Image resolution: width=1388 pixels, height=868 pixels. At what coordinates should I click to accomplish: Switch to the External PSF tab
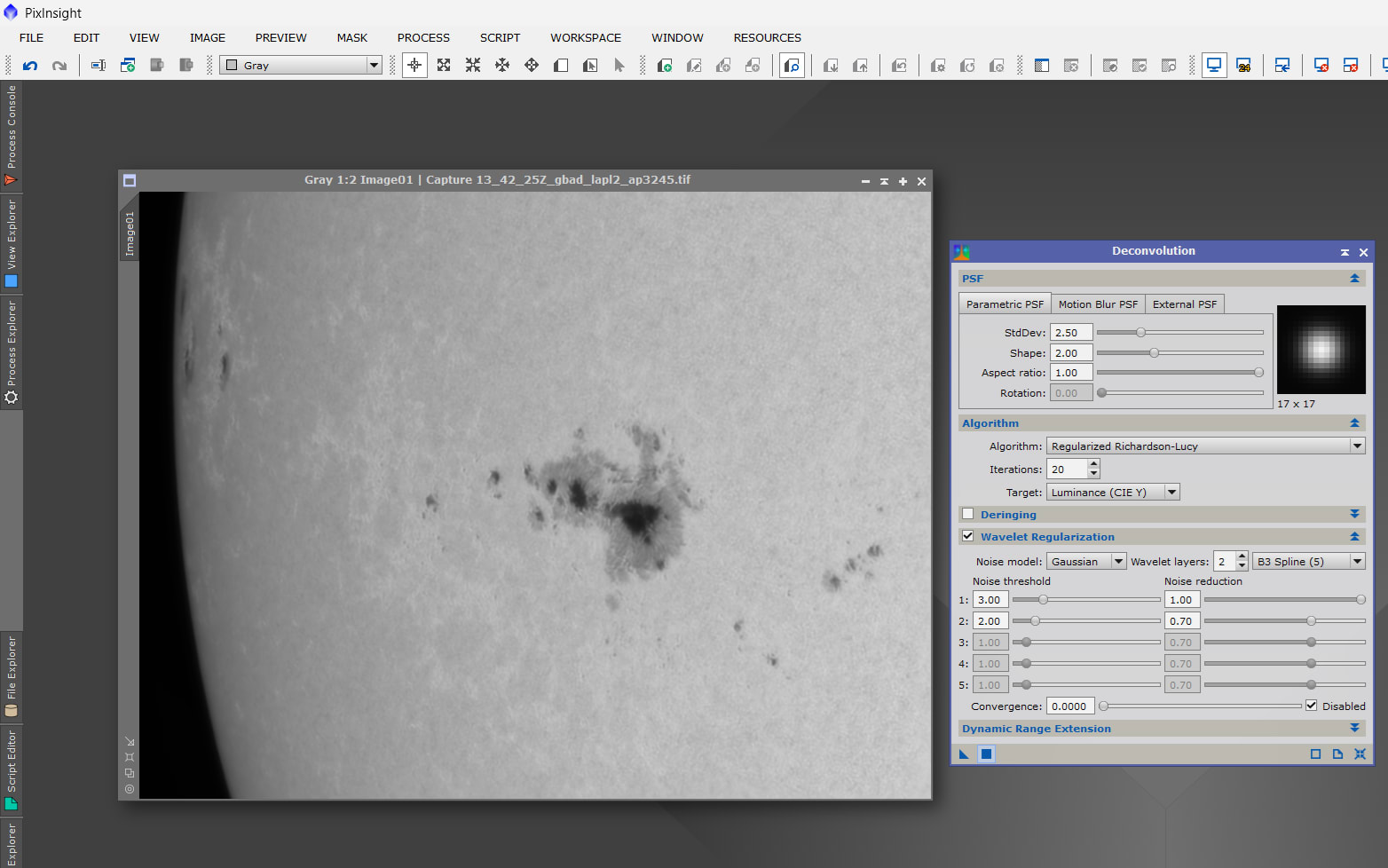point(1185,304)
